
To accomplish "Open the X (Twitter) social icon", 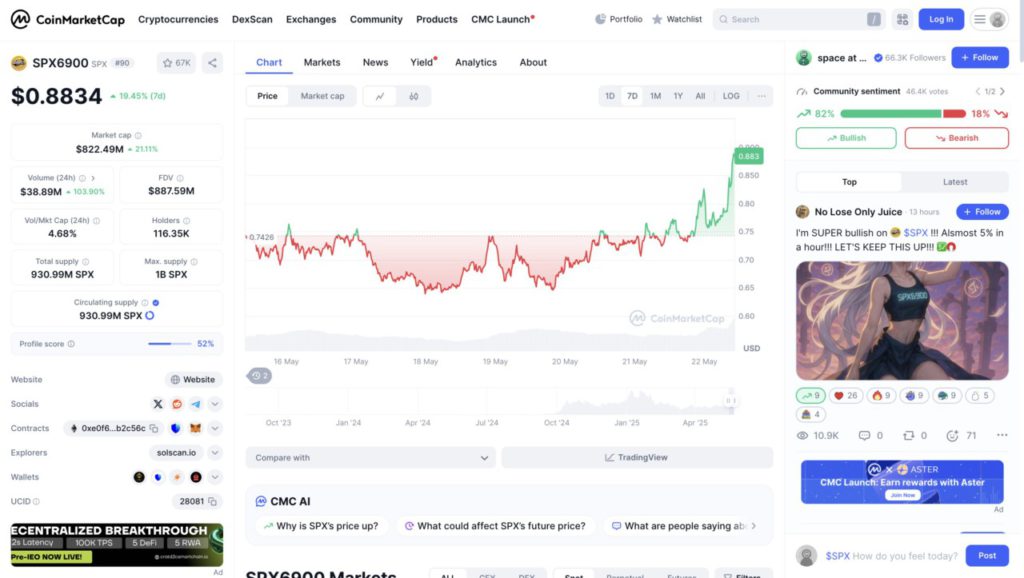I will [158, 404].
